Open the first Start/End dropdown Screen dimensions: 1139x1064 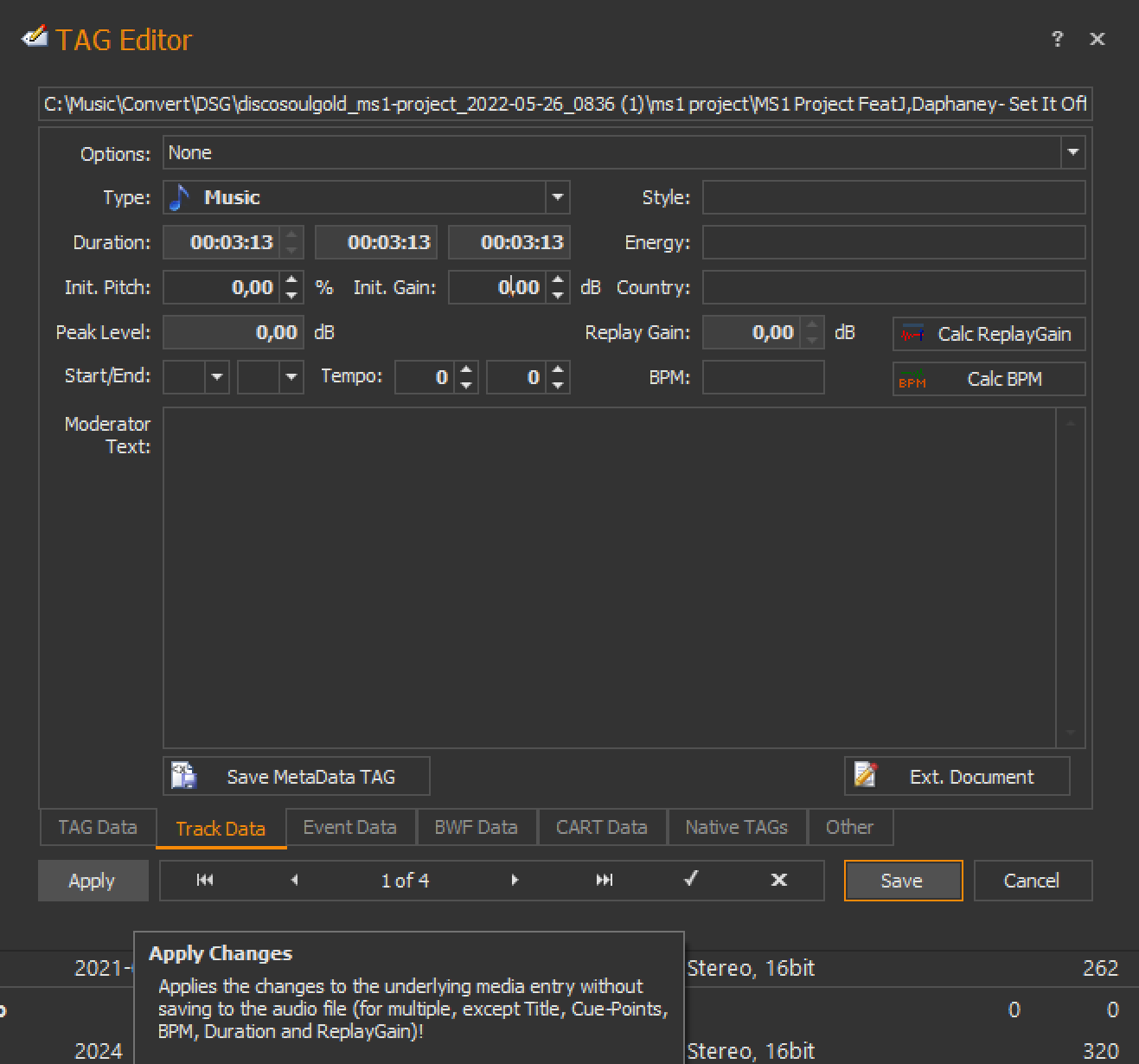click(x=217, y=377)
